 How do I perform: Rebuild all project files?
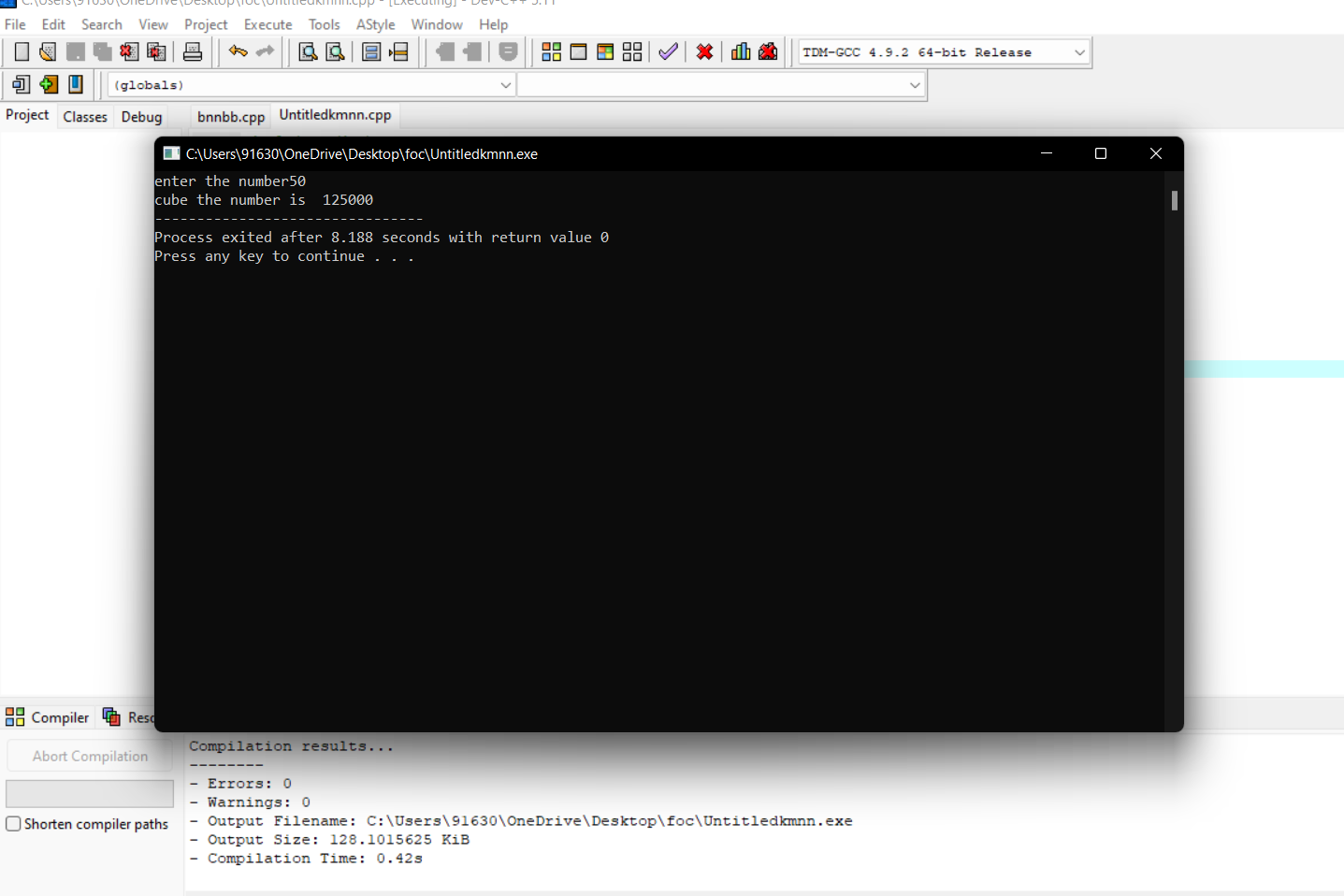pos(632,51)
